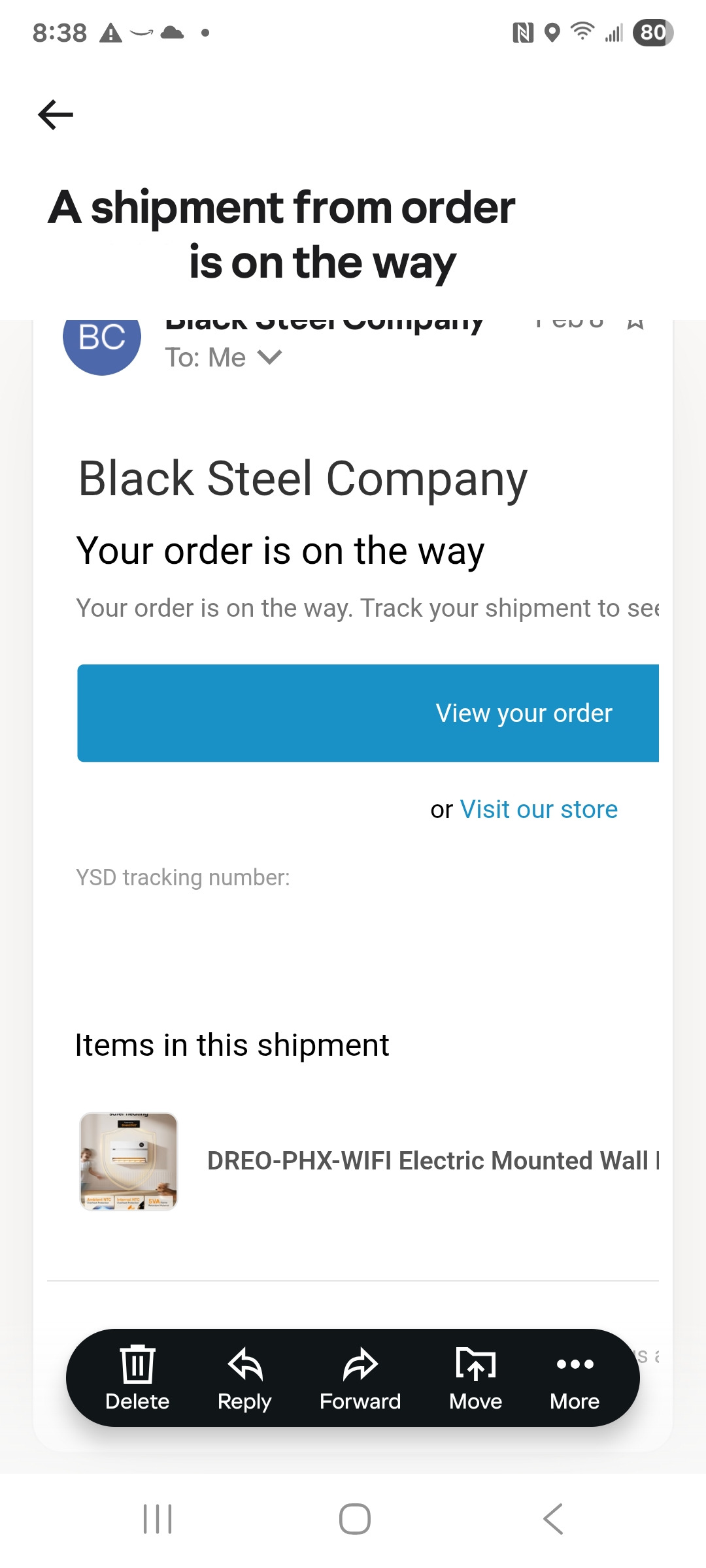Tap the back arrow at top
The width and height of the screenshot is (706, 1568).
pos(56,115)
